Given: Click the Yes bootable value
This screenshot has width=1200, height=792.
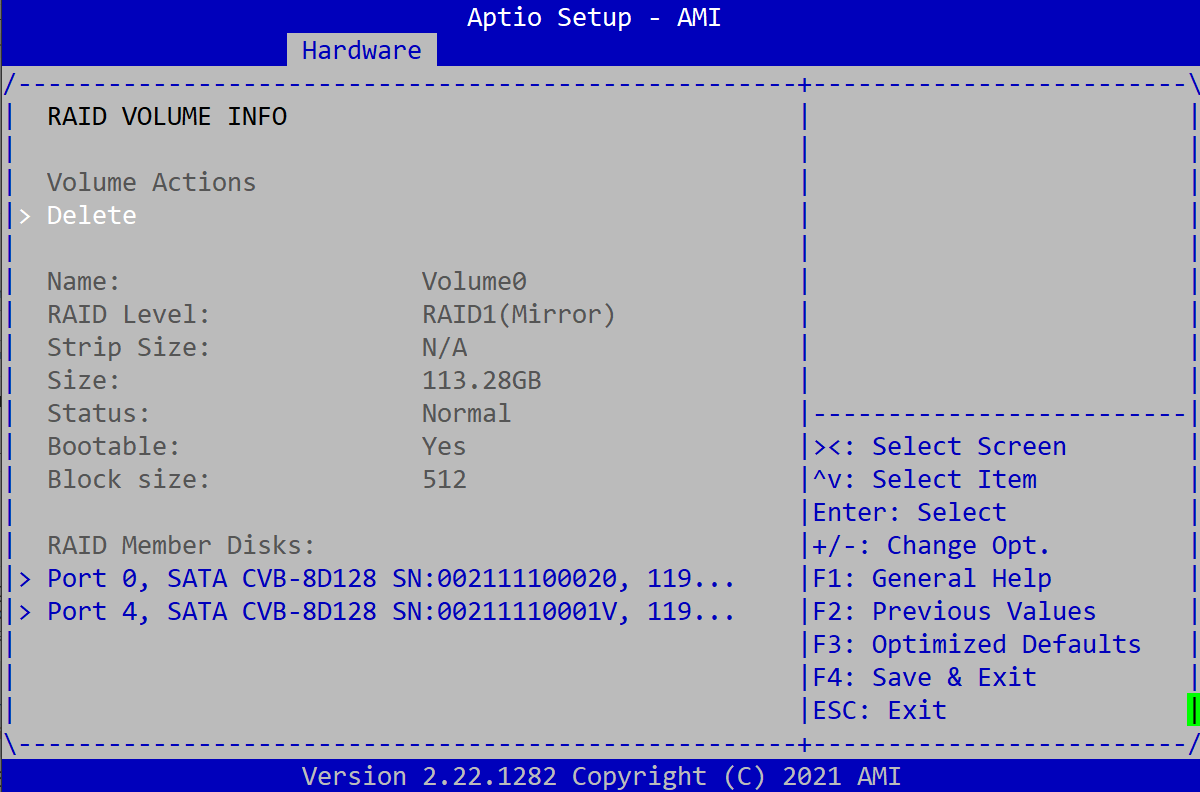Looking at the screenshot, I should 444,446.
